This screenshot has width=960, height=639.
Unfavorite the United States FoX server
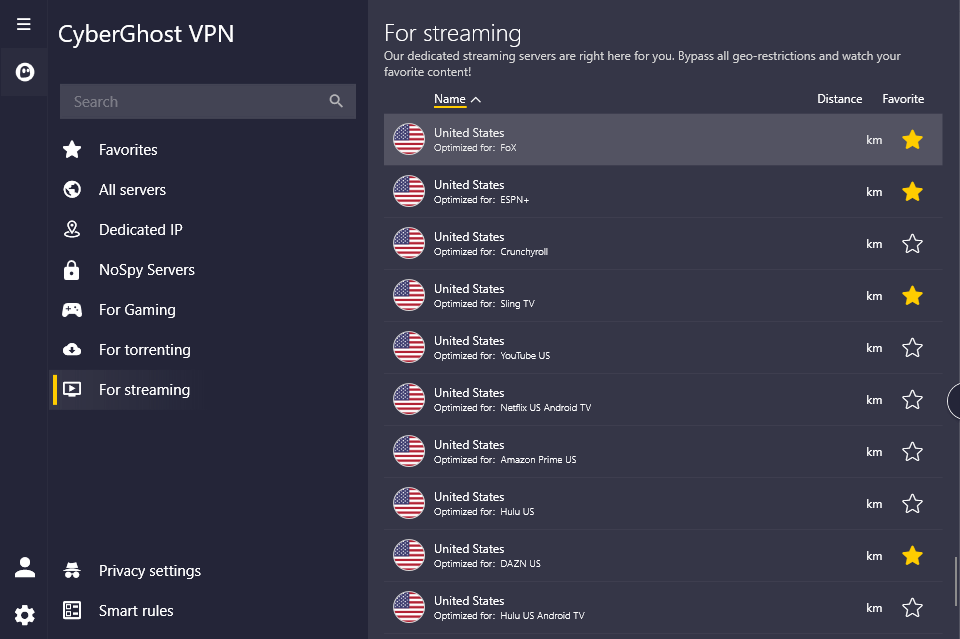tap(912, 140)
